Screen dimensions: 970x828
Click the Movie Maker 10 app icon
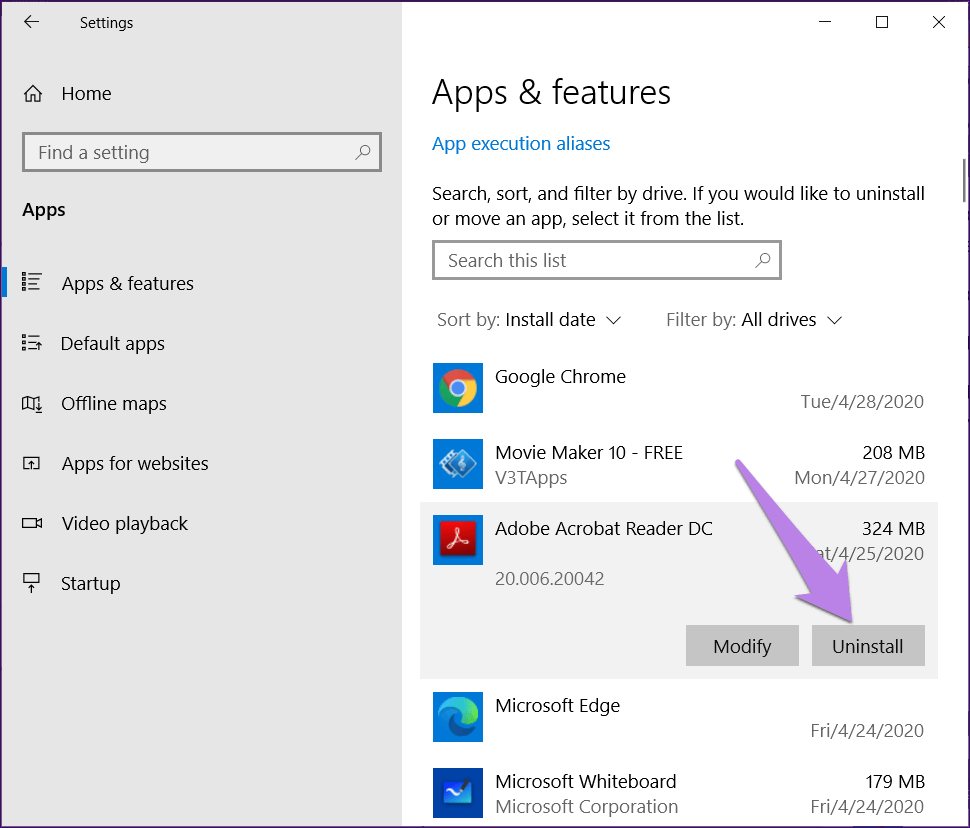[458, 464]
